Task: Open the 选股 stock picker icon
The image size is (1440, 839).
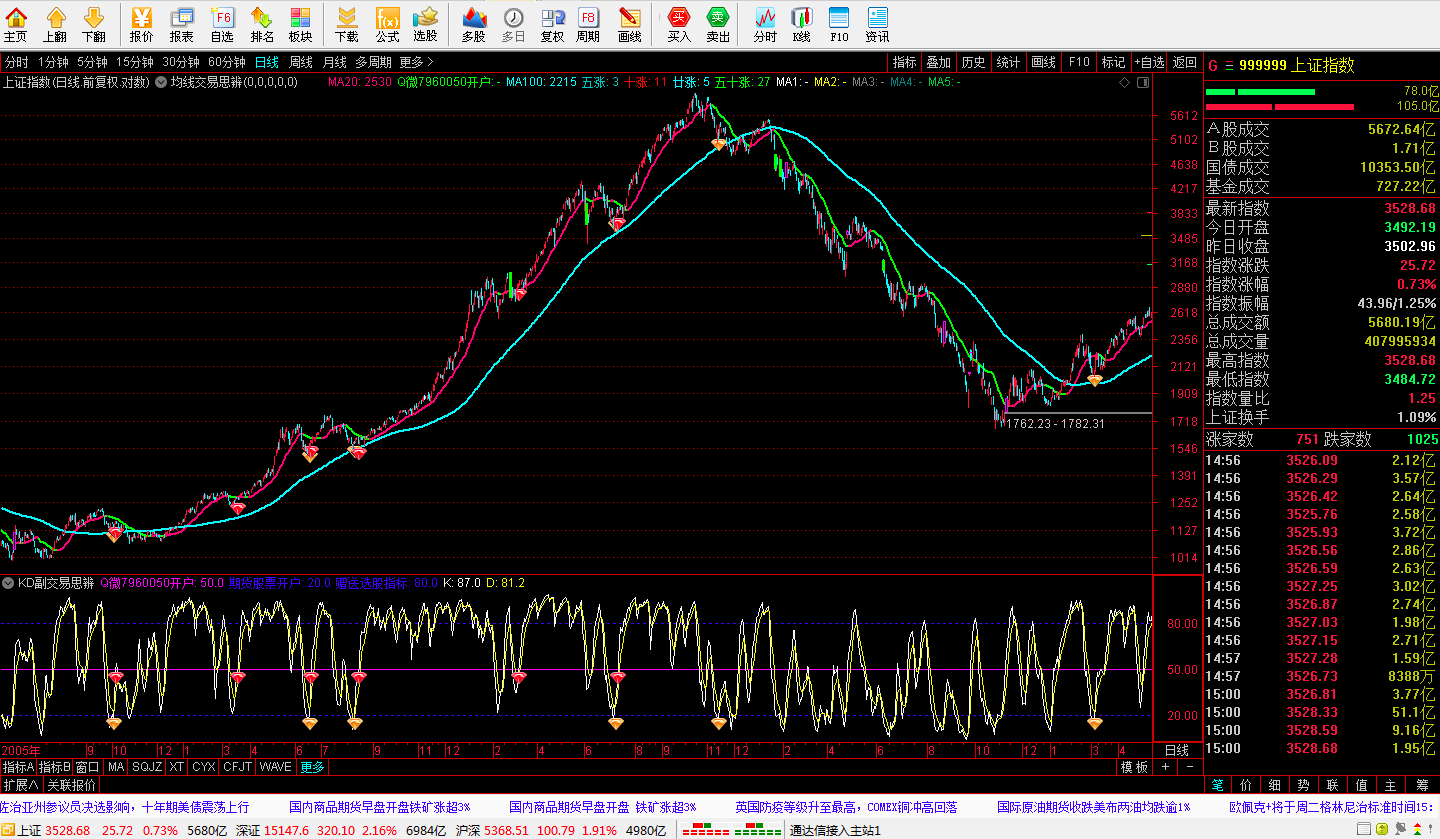Action: [425, 24]
